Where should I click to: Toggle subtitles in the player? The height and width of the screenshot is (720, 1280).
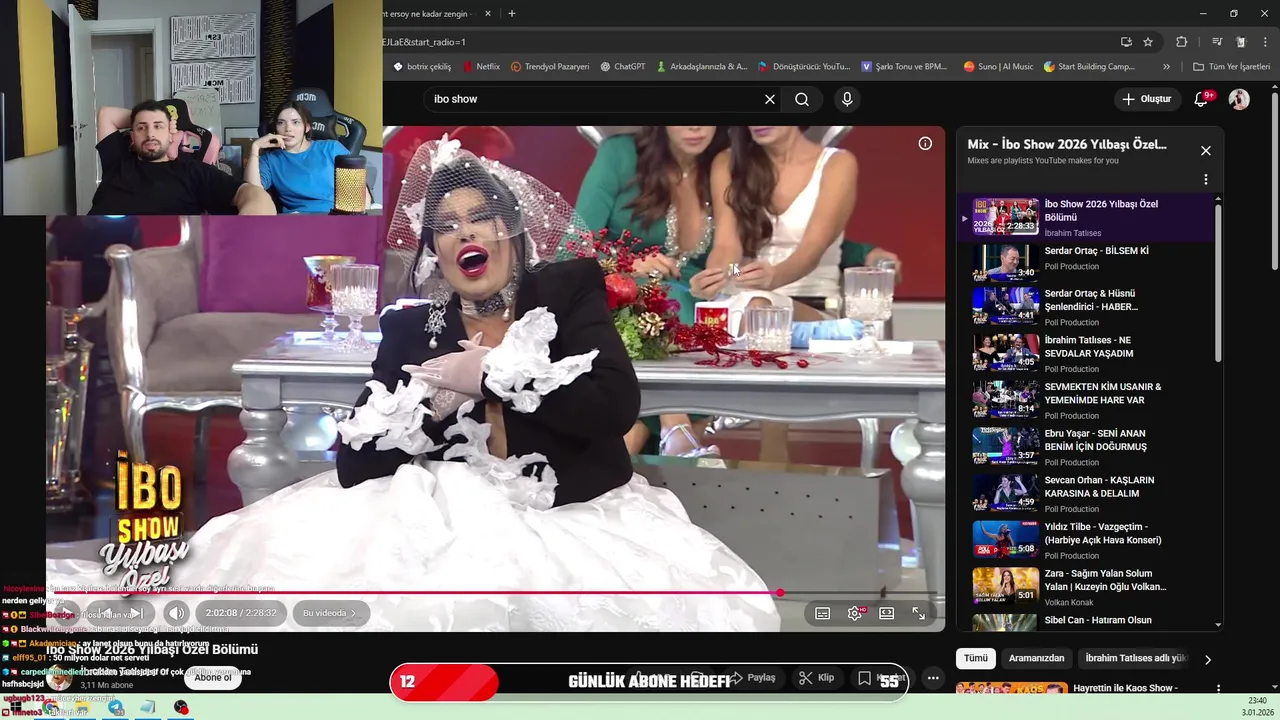tap(822, 613)
